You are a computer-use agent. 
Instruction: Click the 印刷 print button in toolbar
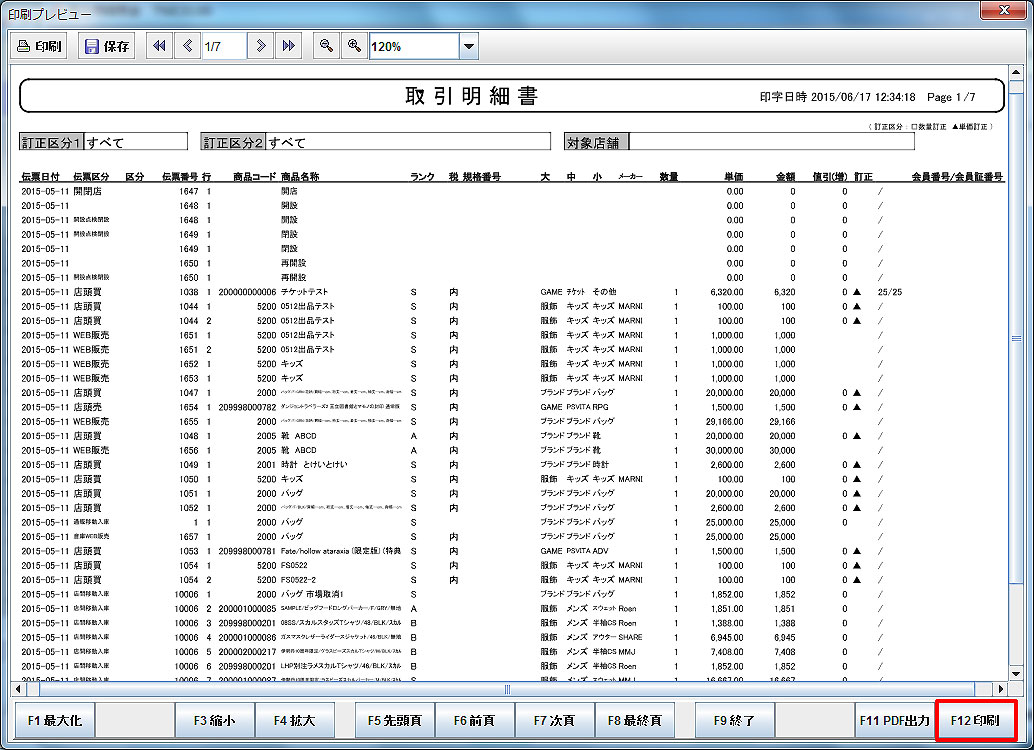[39, 46]
